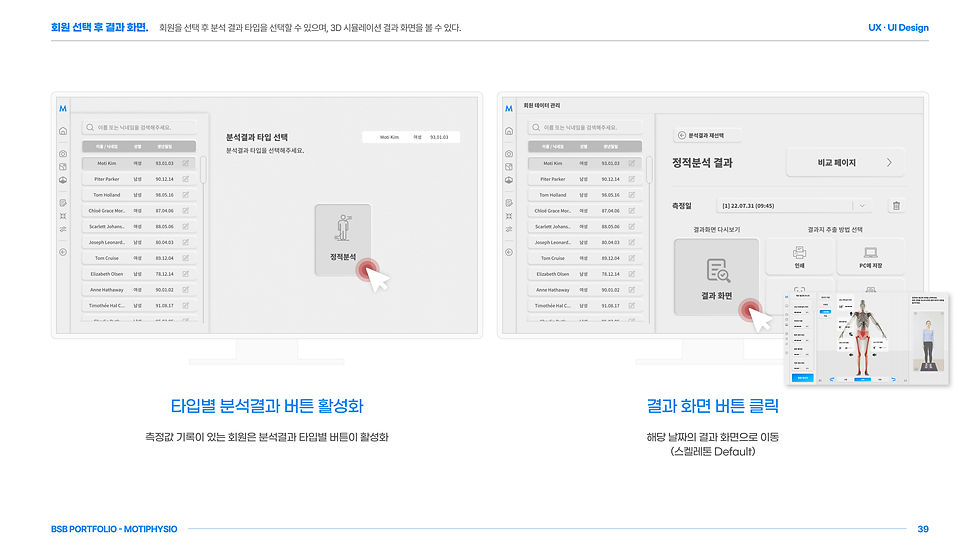Image resolution: width=980 pixels, height=551 pixels.
Task: Go back via 분석결과 재선택 button
Action: 707,136
